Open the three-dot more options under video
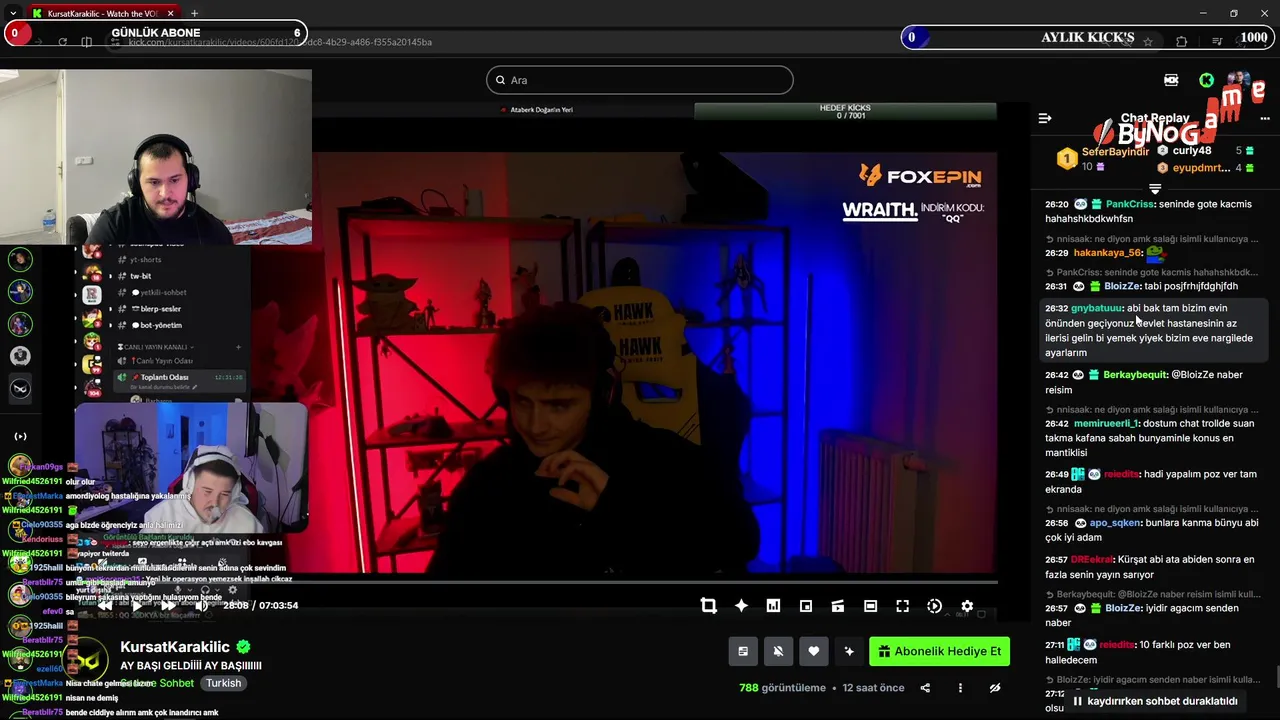1280x720 pixels. (x=960, y=688)
